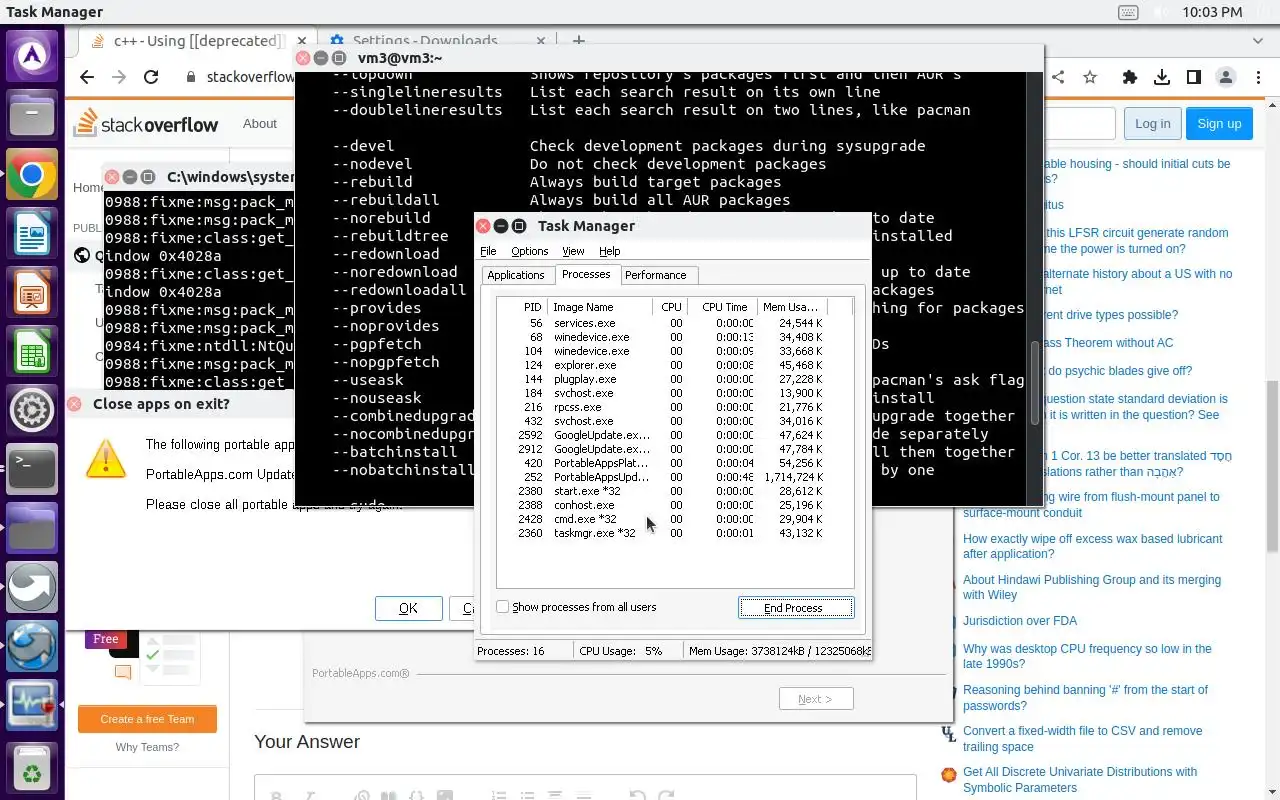Open LibreOffice Impress from the dock

coord(32,294)
